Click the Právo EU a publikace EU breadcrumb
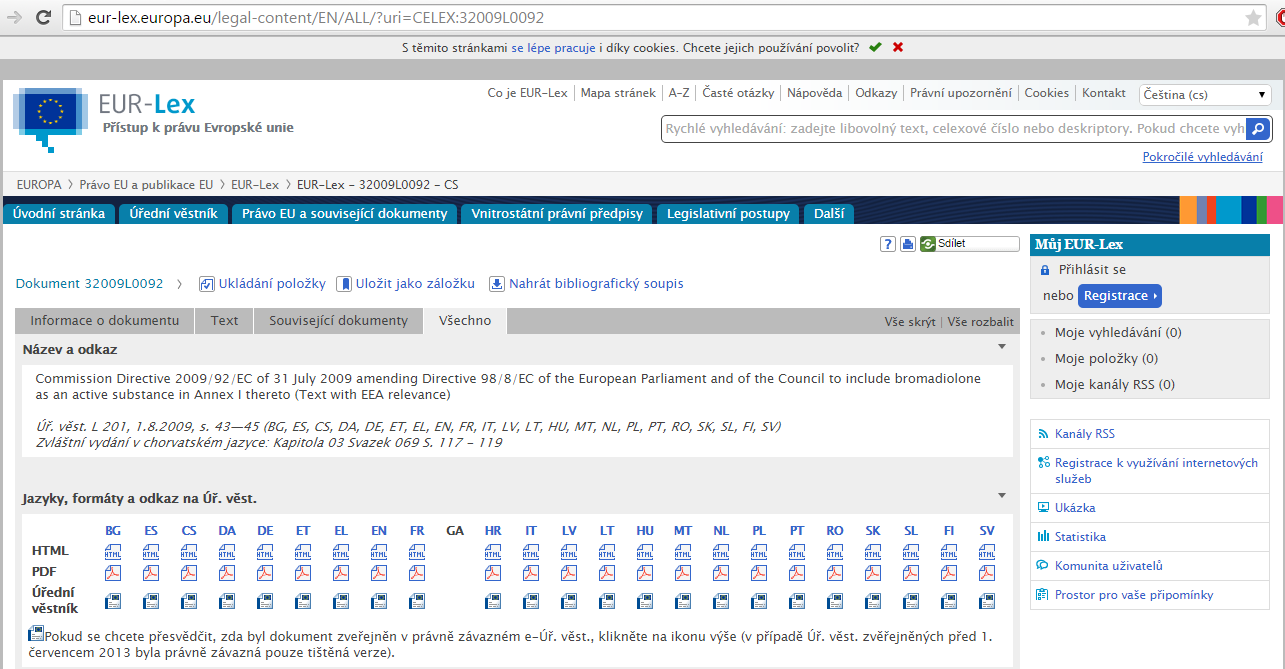Viewport: 1285px width, 669px height. point(147,185)
